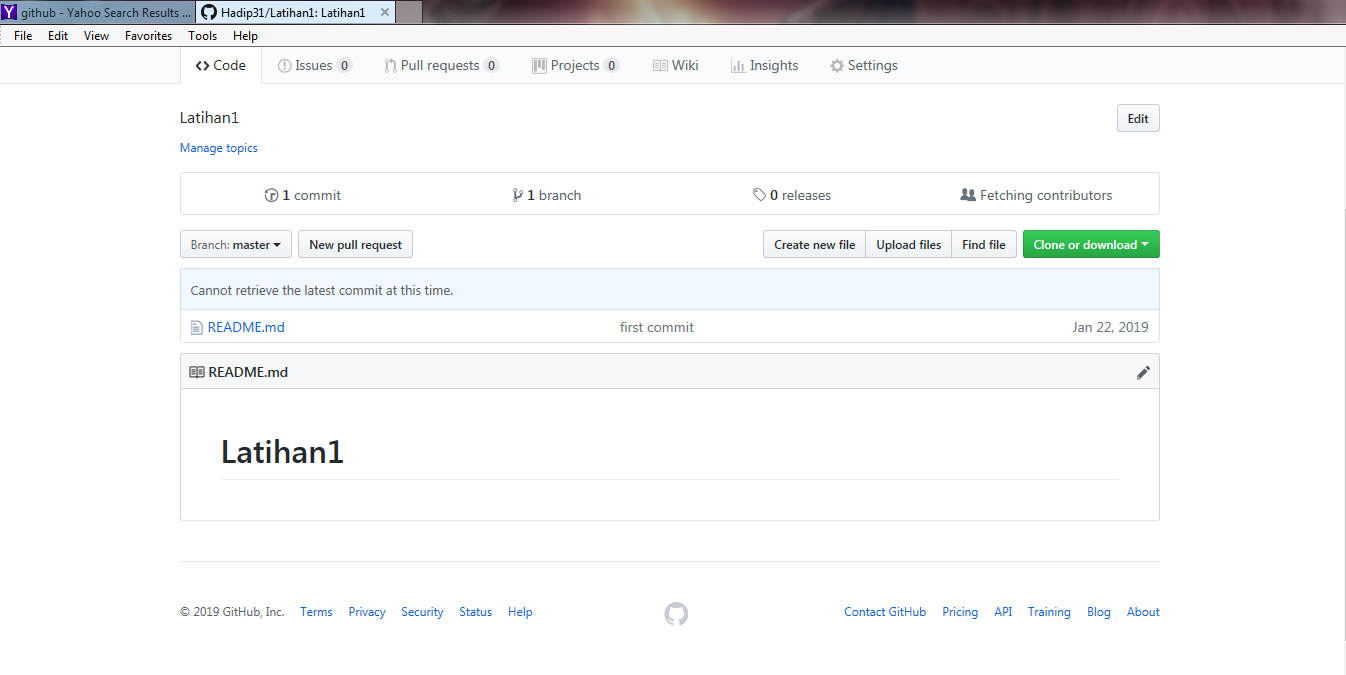Click the Projects tab board icon
The height and width of the screenshot is (675, 1346).
[x=539, y=65]
